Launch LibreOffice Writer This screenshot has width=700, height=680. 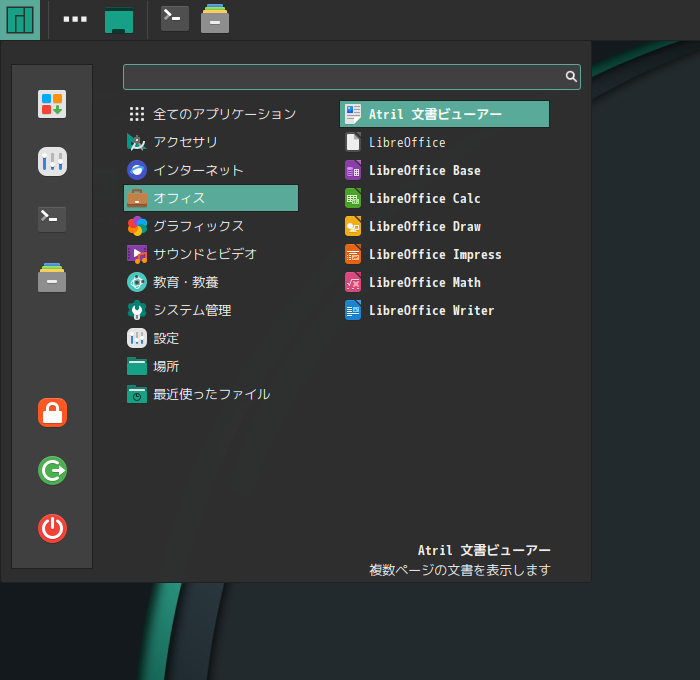[445, 310]
